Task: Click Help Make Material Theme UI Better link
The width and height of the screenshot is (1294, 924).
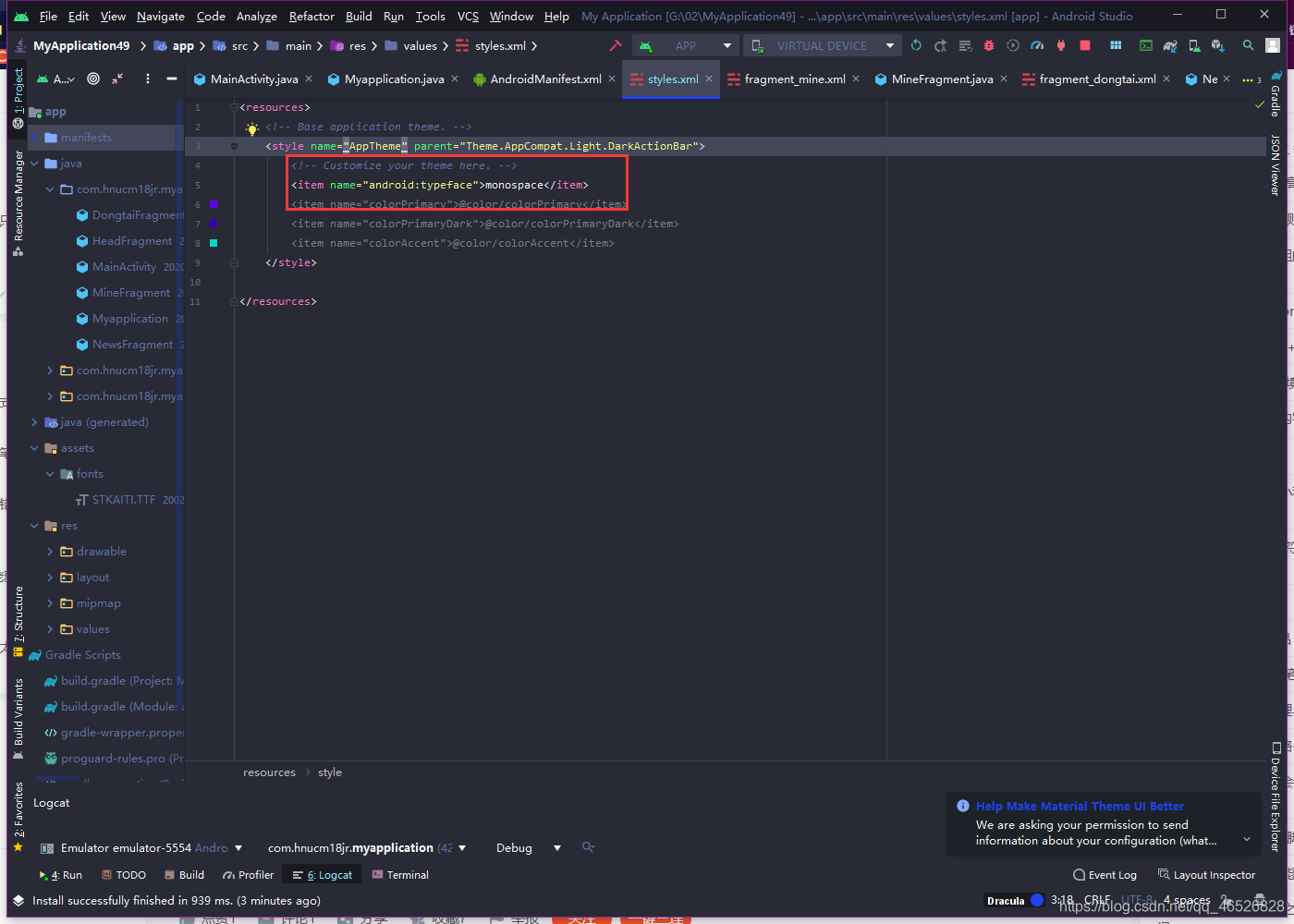Action: coord(1080,806)
